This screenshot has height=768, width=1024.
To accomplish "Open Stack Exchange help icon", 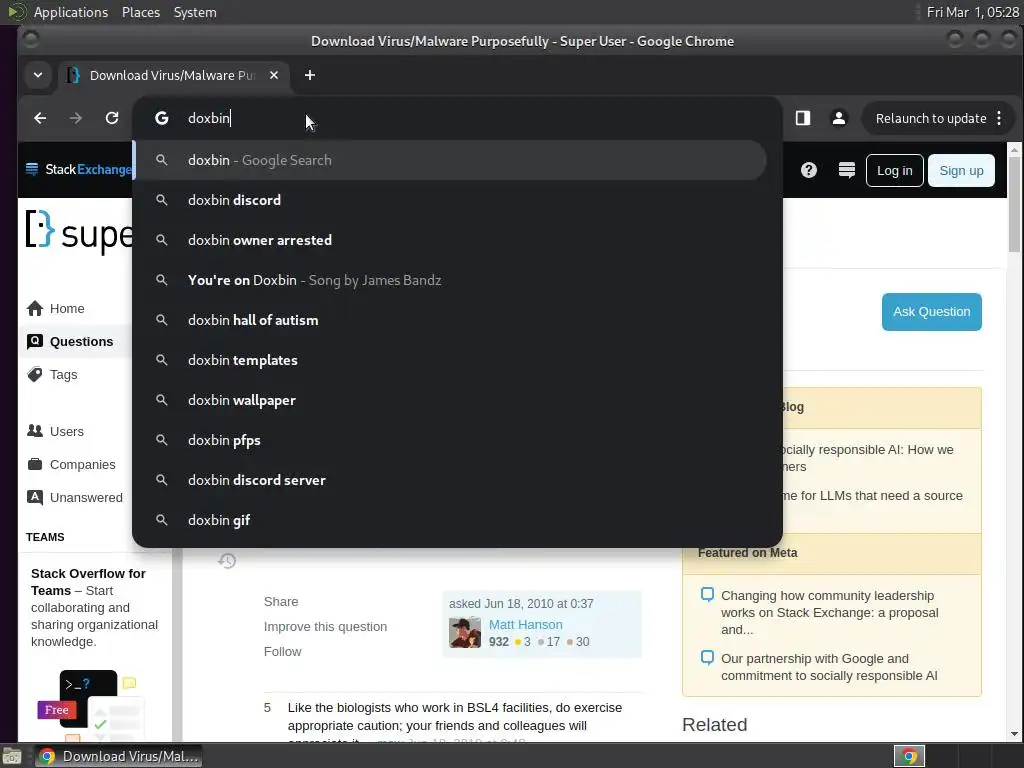I will [x=808, y=170].
